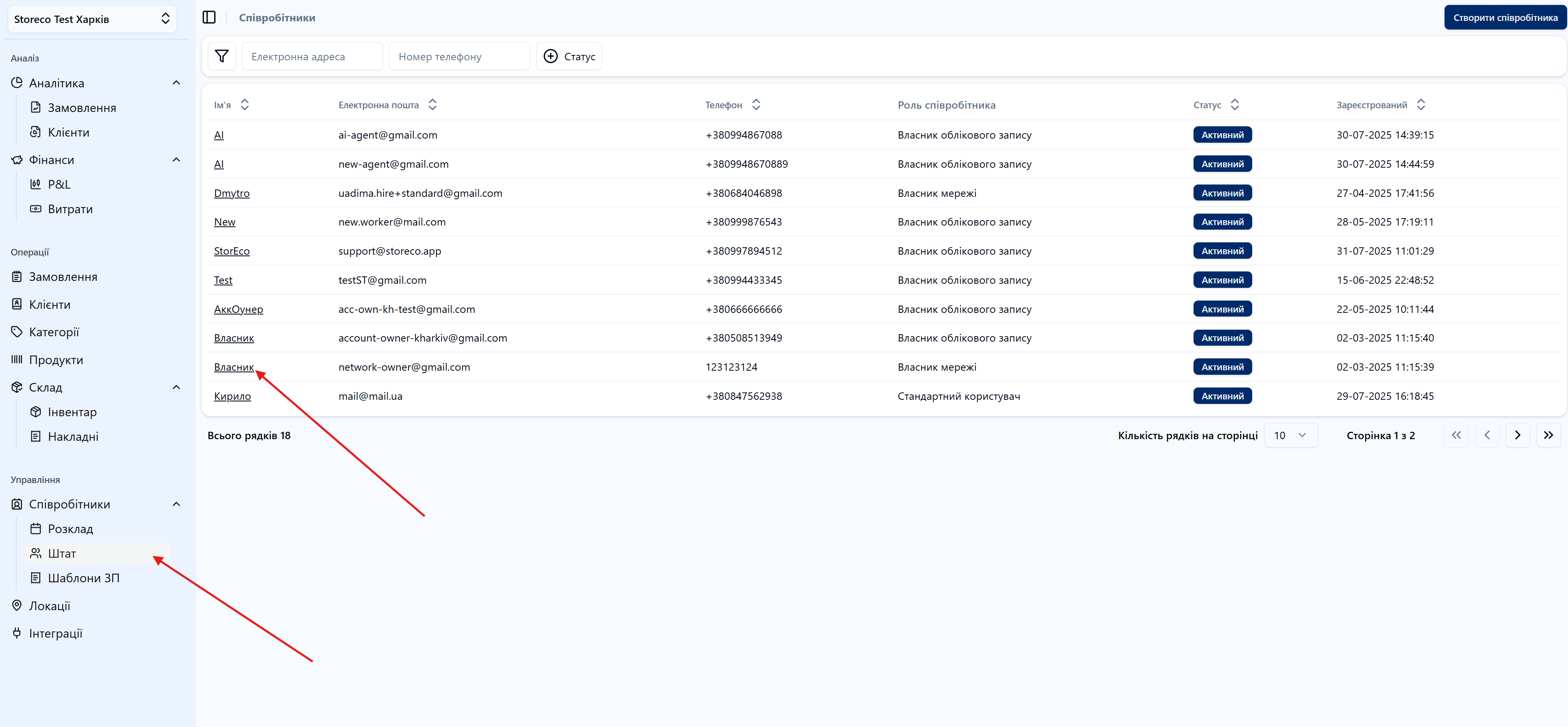Viewport: 1568px width, 727px height.
Task: Jump to last page double arrow
Action: 1548,435
